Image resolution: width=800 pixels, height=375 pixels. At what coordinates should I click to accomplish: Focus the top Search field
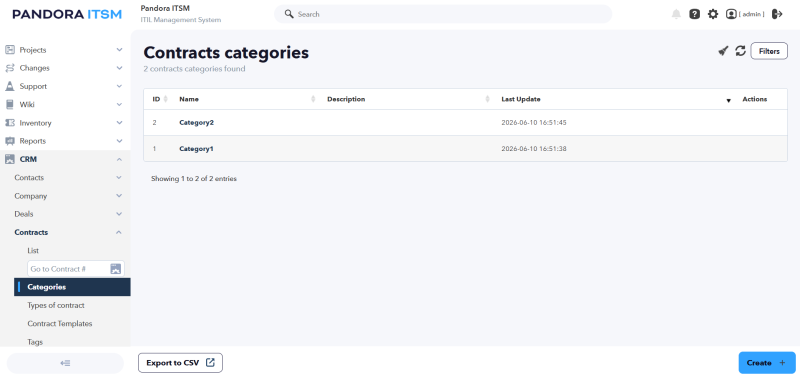[x=443, y=14]
